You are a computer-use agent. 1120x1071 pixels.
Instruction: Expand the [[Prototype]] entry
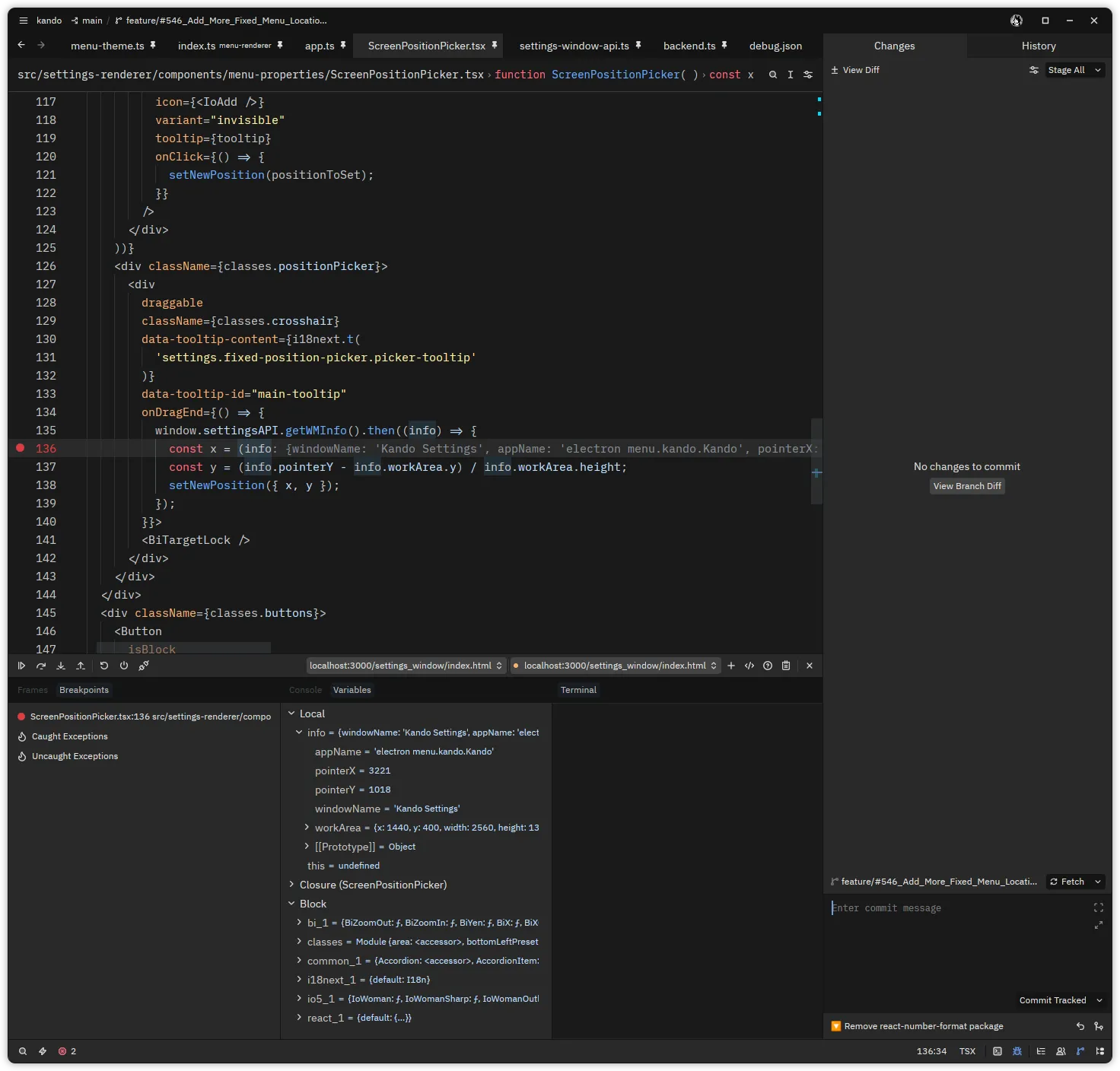(307, 847)
